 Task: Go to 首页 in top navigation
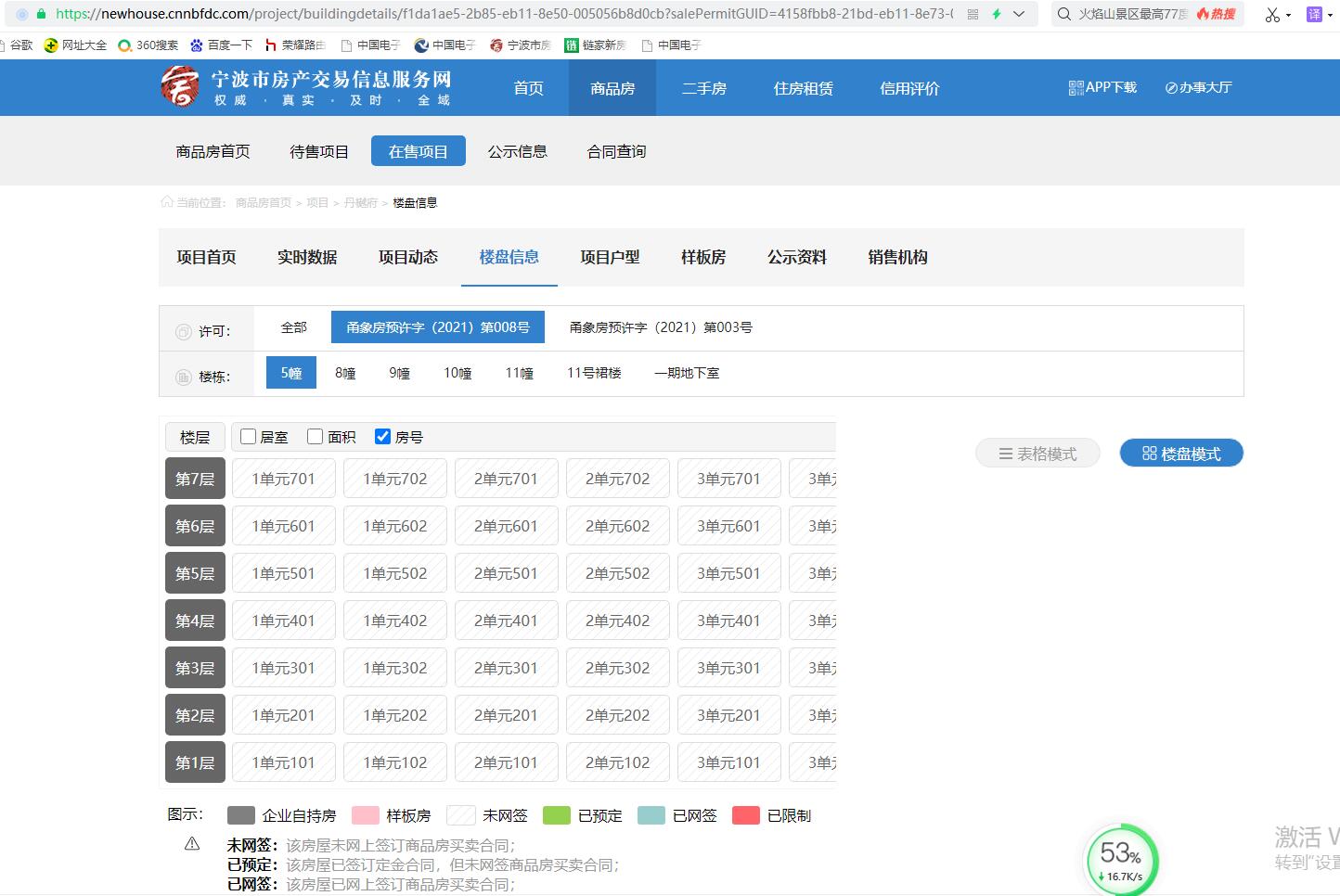[x=529, y=88]
